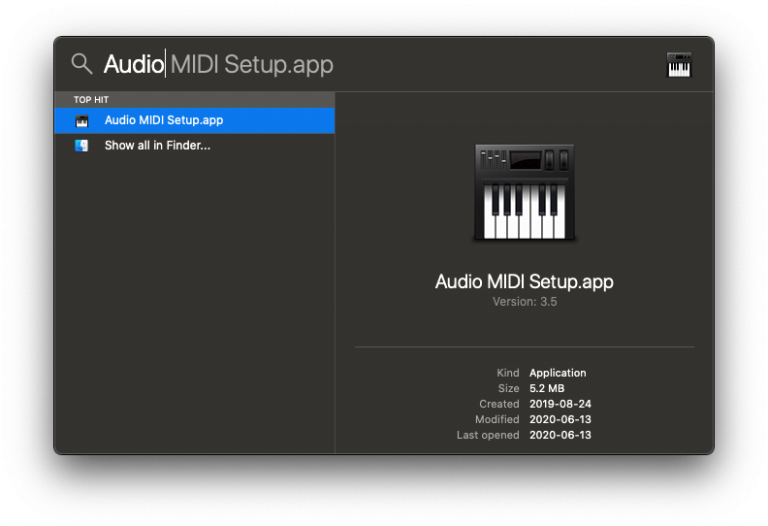
Task: Open the Audio MIDI Setup.app top hit result
Action: click(x=194, y=120)
